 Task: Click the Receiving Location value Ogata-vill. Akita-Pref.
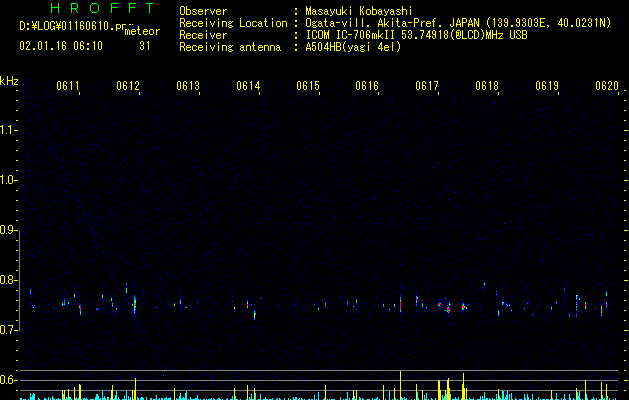[375, 23]
